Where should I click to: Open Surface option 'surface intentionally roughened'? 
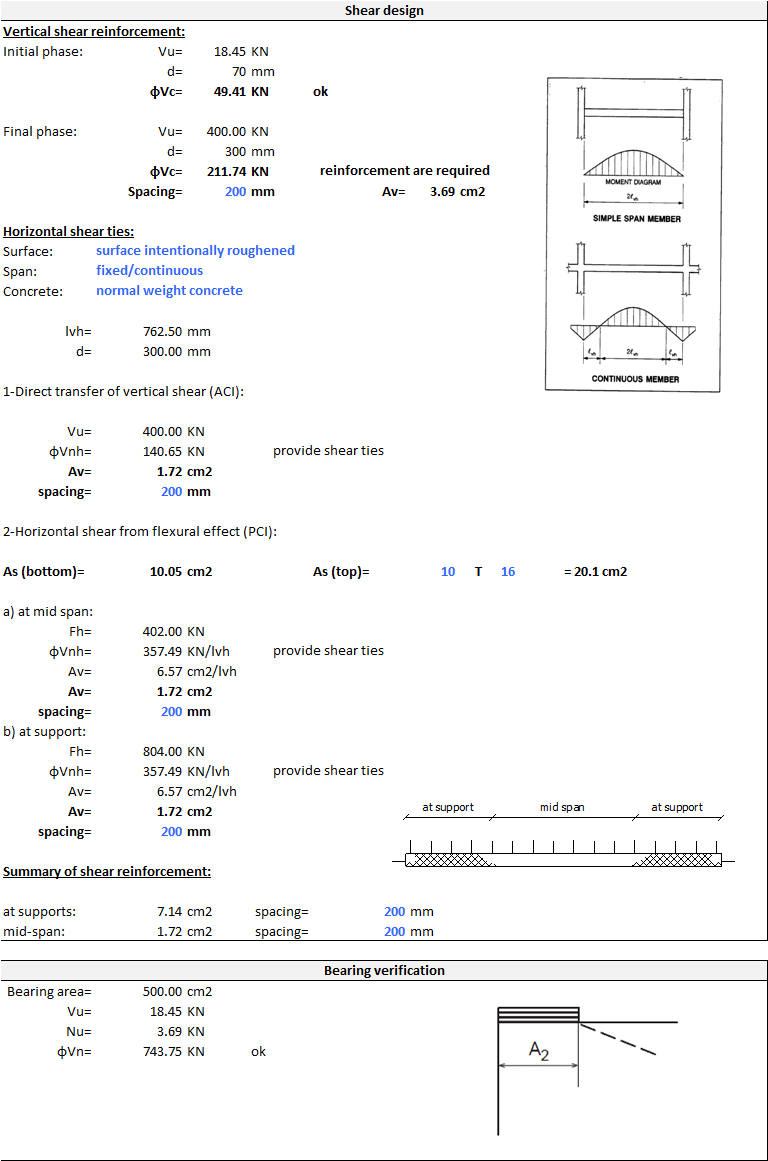coord(196,250)
